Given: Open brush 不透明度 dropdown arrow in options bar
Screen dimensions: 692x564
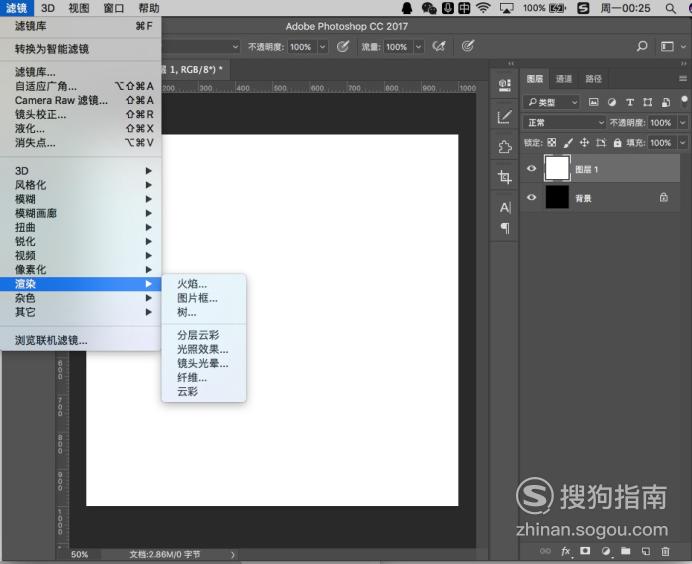Looking at the screenshot, I should [x=323, y=46].
